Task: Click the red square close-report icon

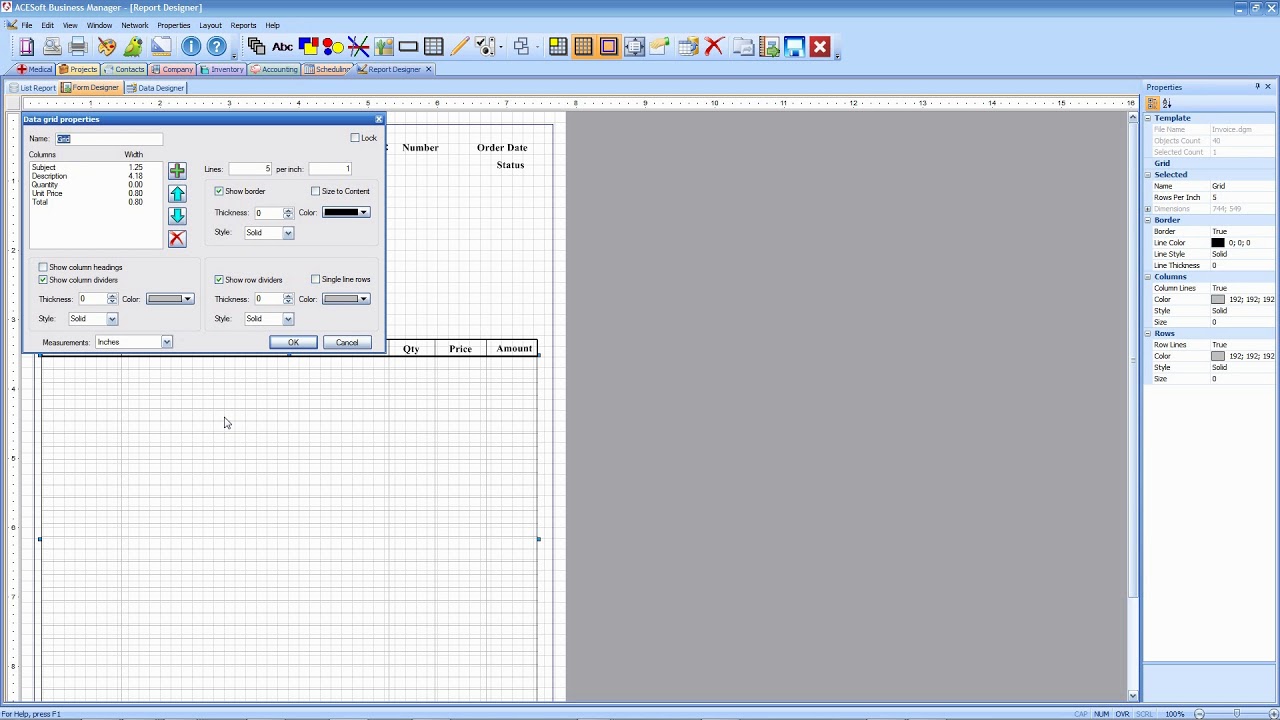Action: [820, 46]
